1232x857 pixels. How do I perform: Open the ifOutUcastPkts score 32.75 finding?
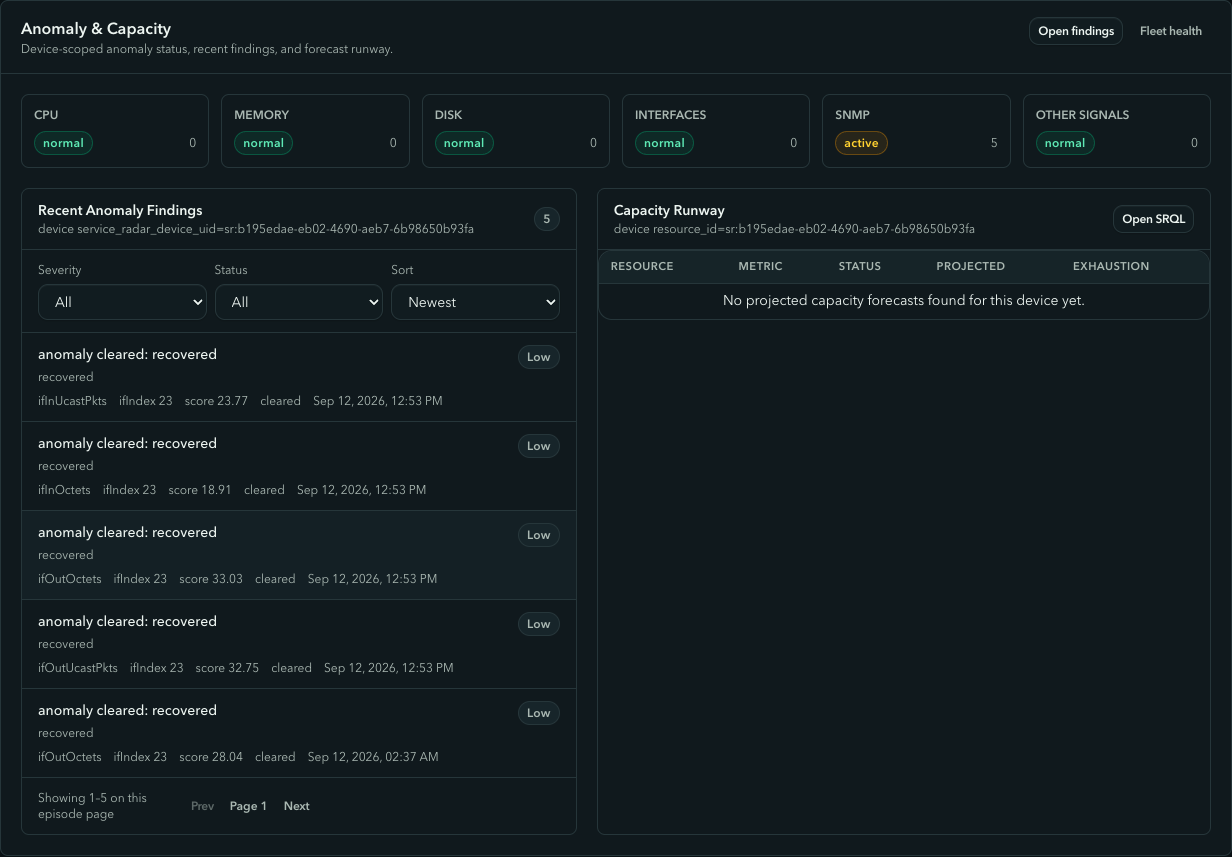pos(299,644)
